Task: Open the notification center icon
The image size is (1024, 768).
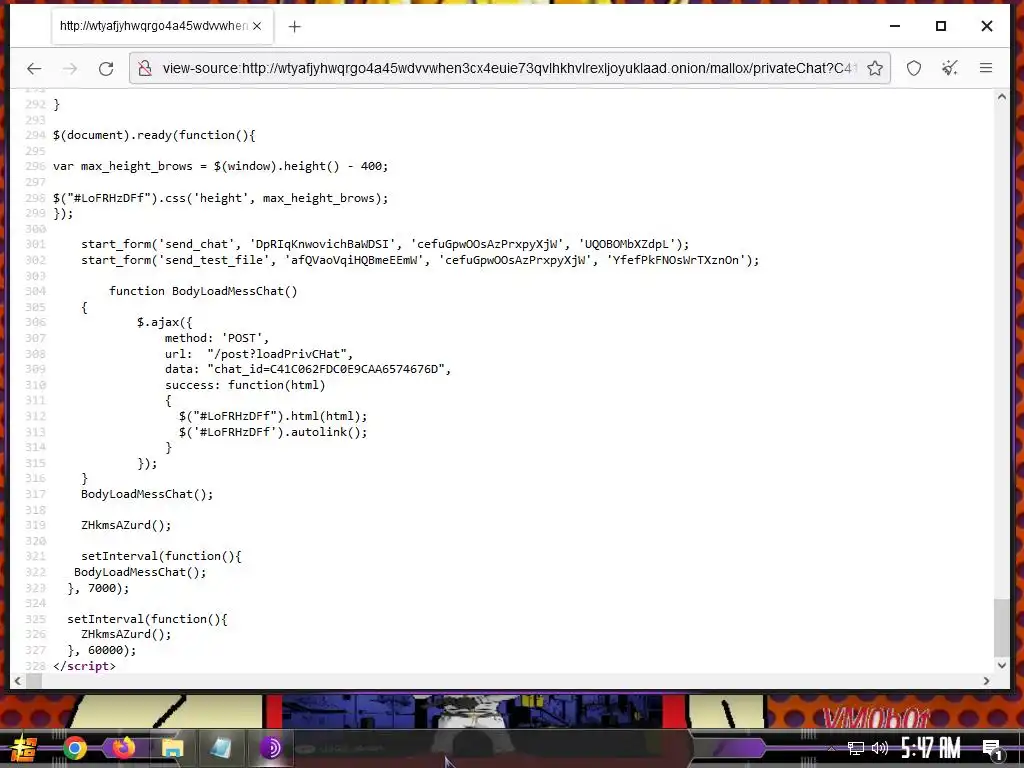Action: [x=993, y=749]
